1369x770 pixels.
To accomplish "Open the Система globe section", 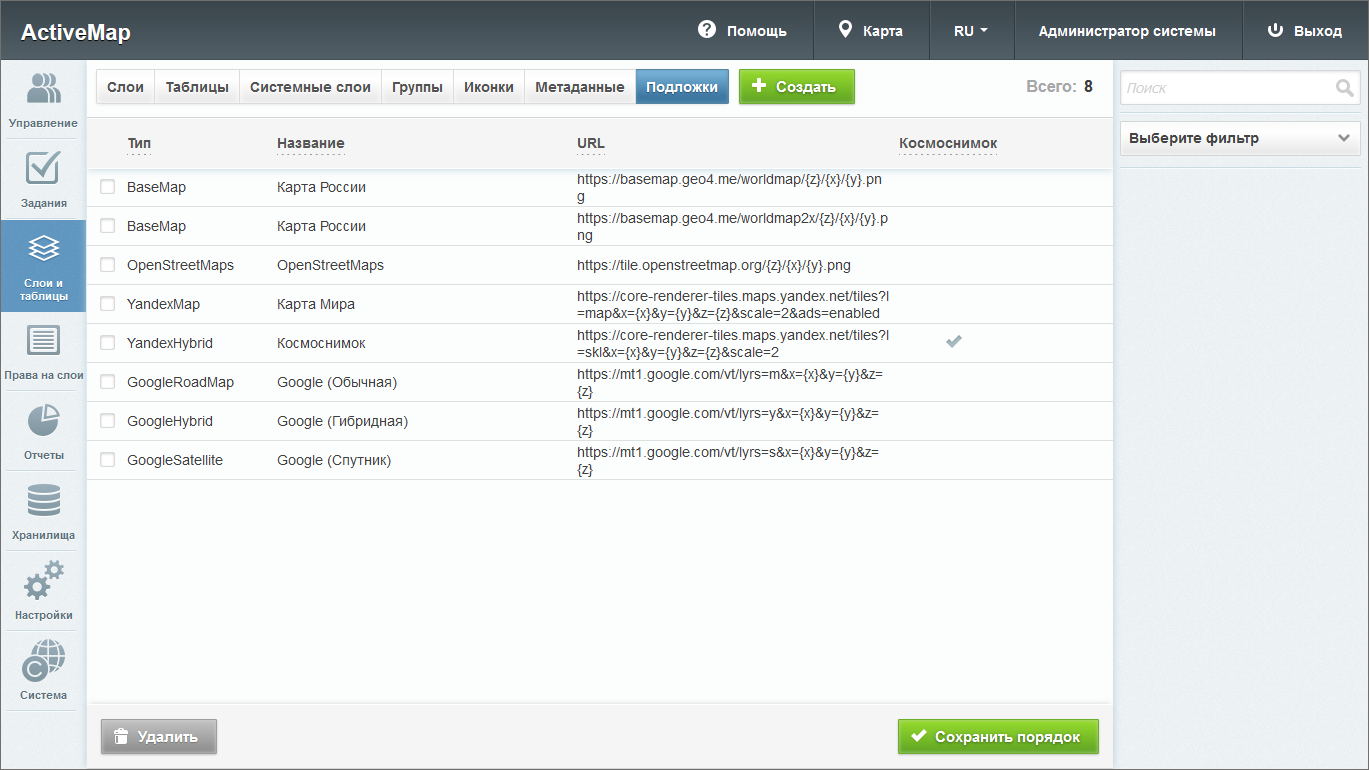I will [43, 671].
